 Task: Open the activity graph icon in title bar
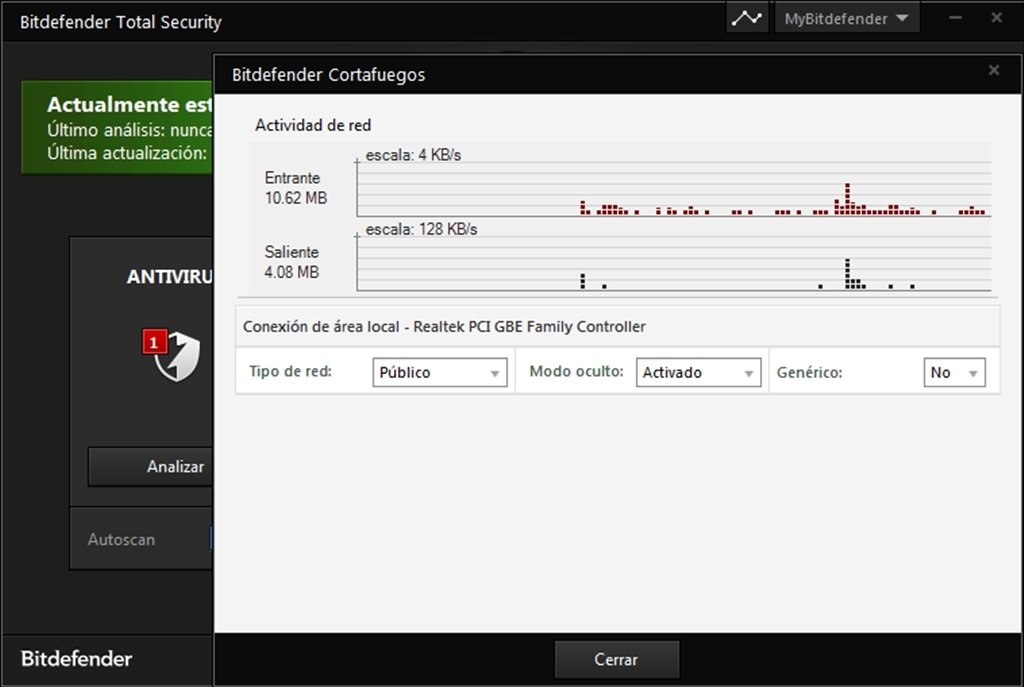point(746,18)
